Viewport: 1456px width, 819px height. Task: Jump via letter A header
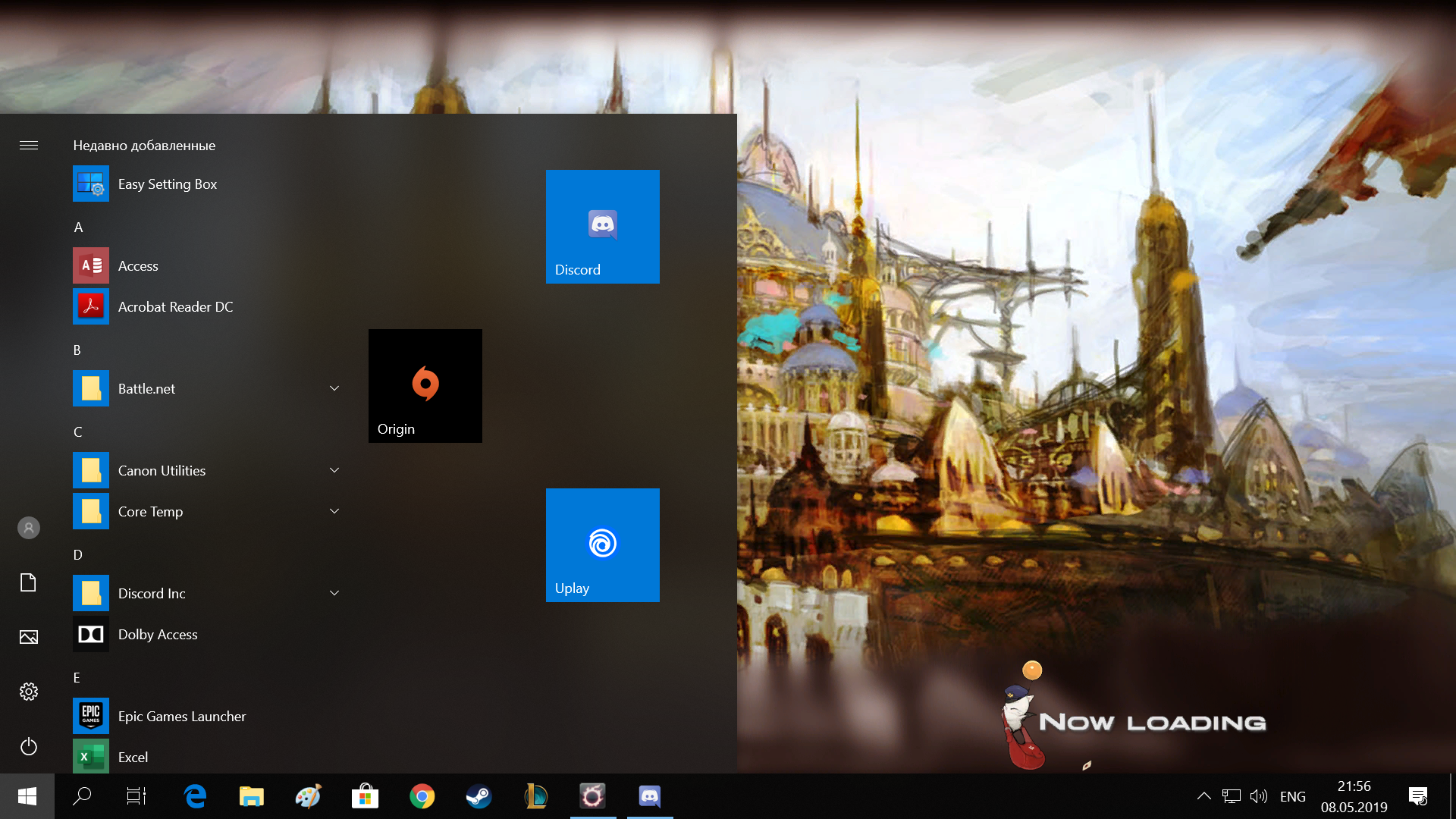tap(78, 227)
